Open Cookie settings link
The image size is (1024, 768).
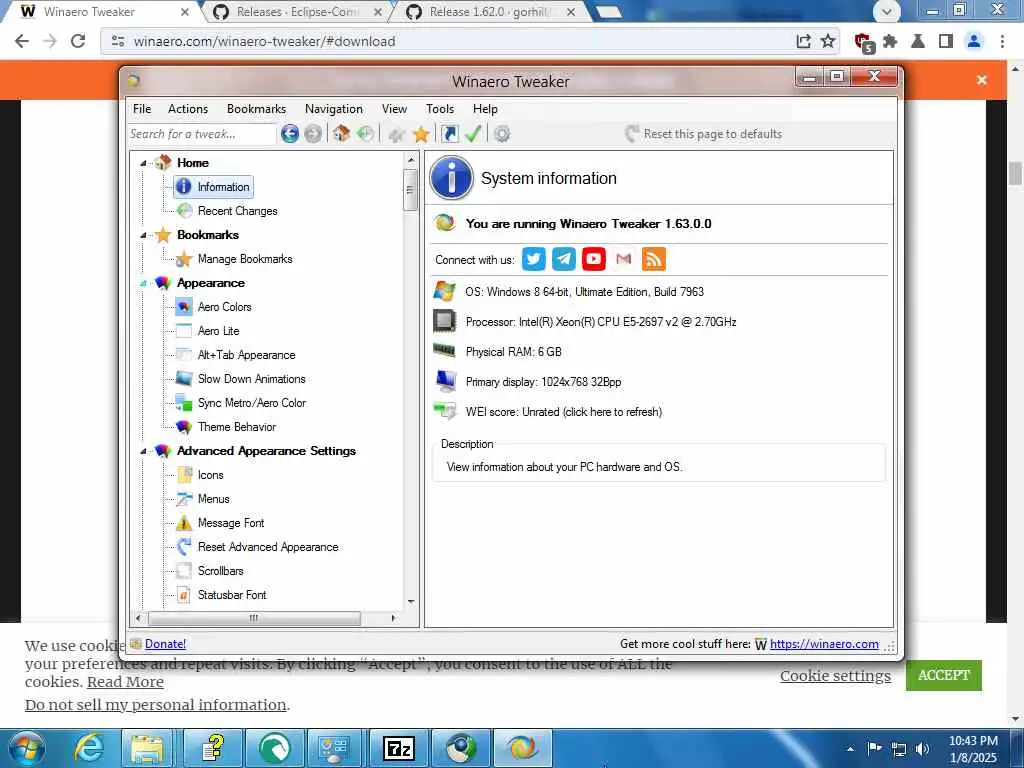coord(835,676)
